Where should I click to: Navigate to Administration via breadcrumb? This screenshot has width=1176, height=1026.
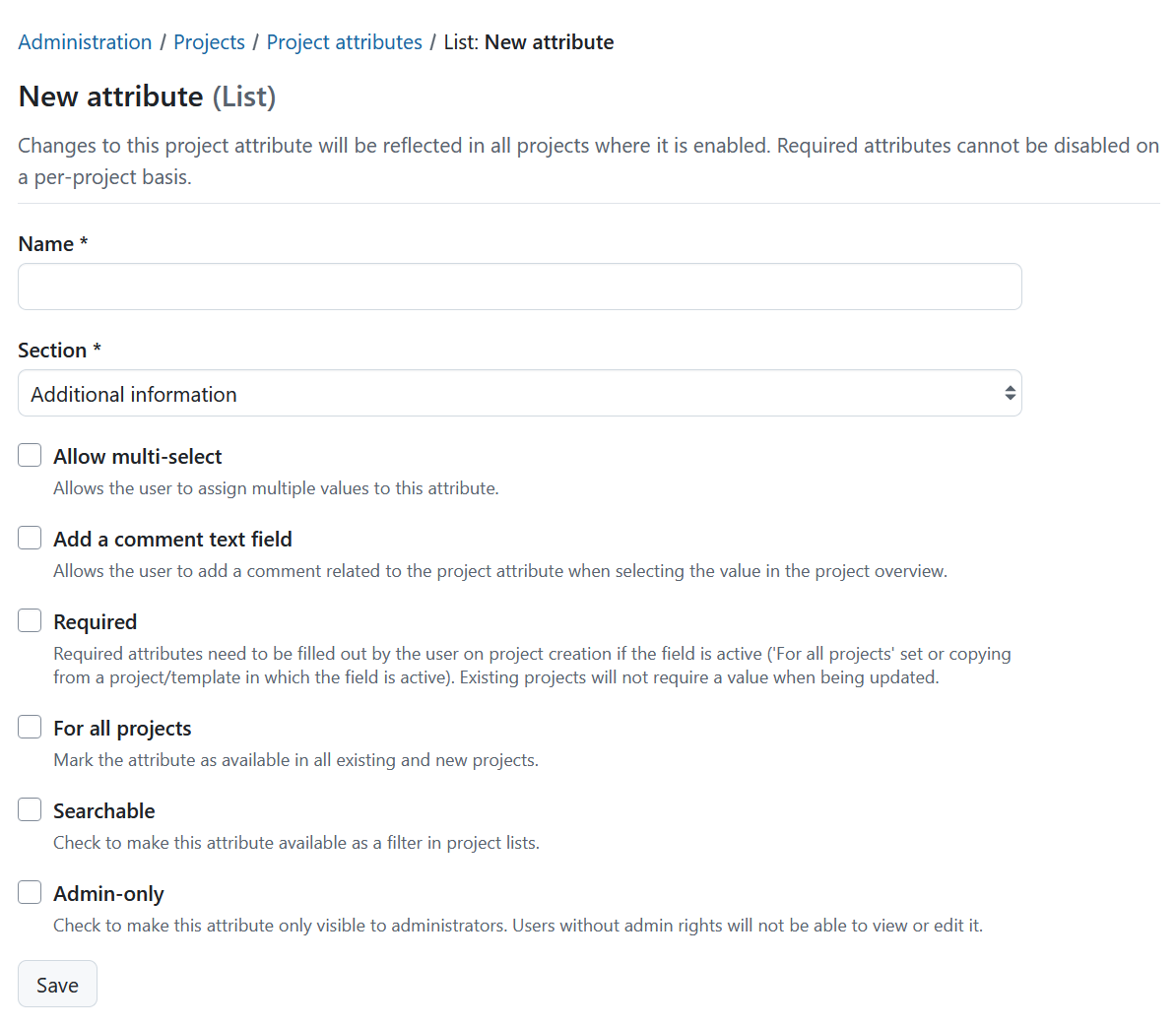(x=85, y=41)
